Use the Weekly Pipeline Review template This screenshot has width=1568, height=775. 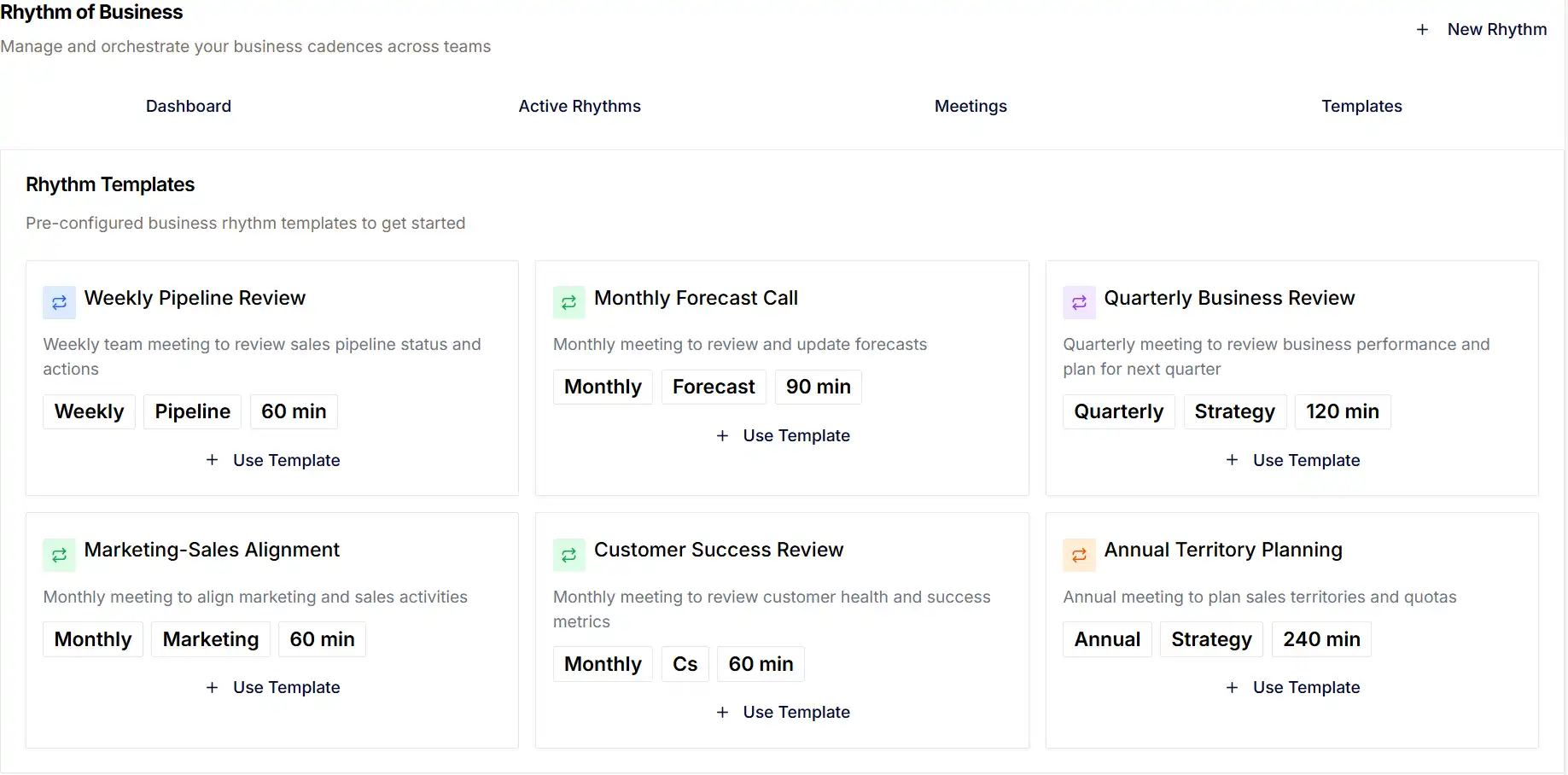pos(272,460)
